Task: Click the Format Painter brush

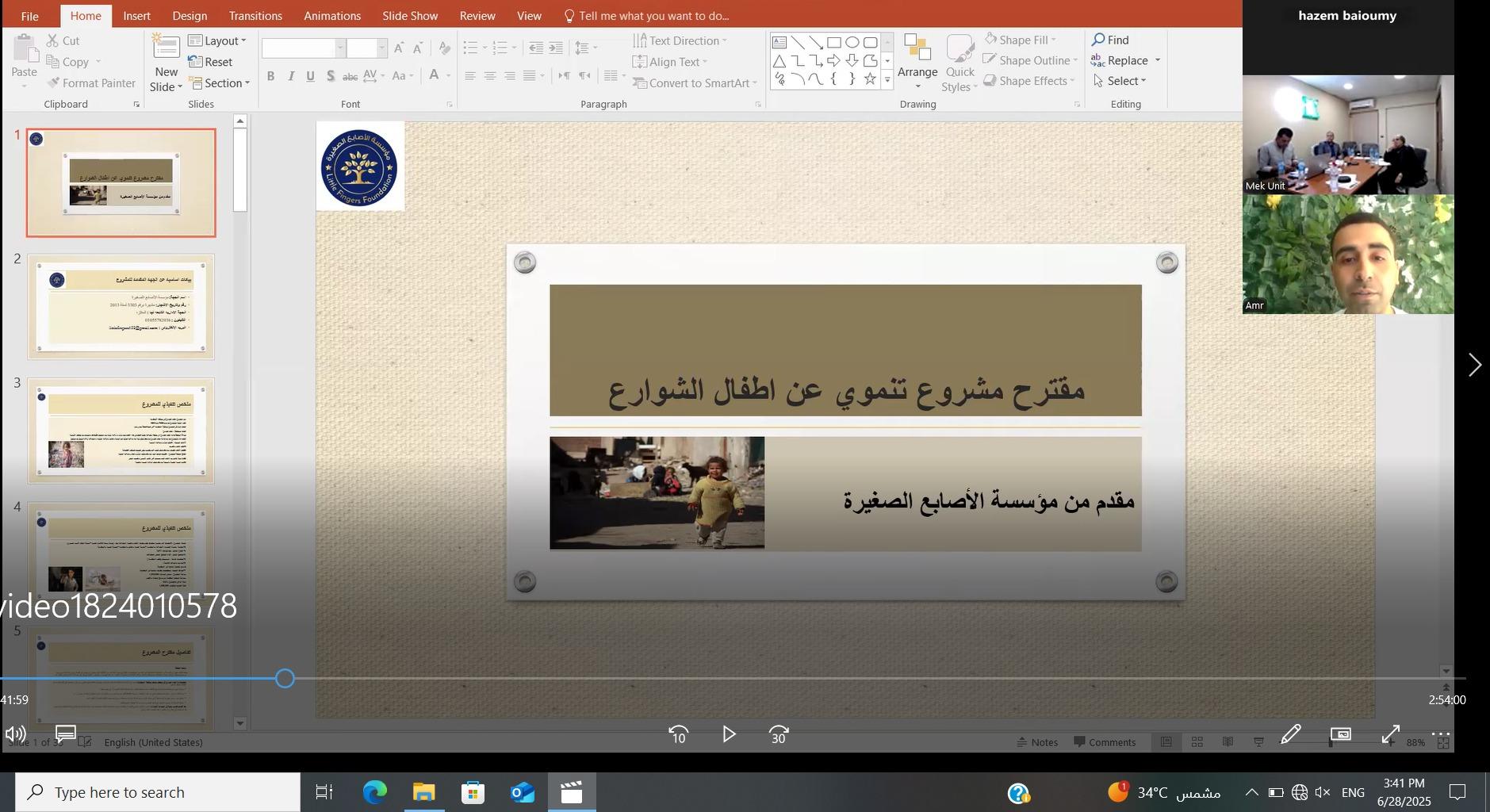Action: click(x=53, y=83)
